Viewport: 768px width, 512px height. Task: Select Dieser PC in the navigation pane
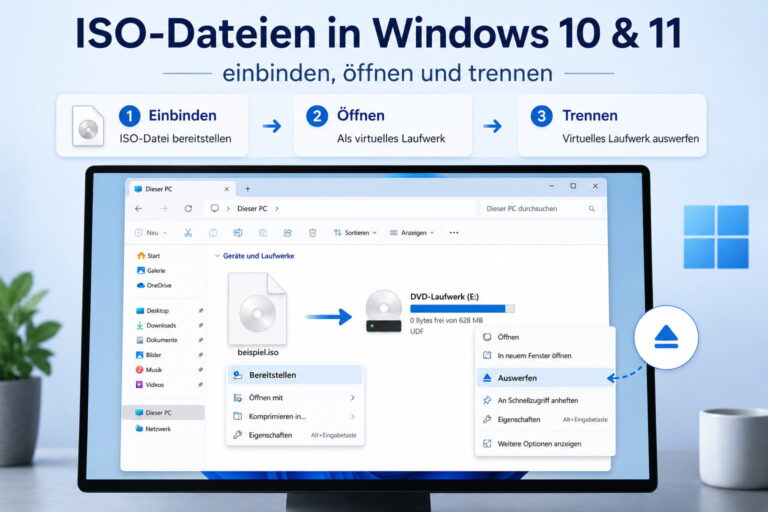(x=164, y=413)
